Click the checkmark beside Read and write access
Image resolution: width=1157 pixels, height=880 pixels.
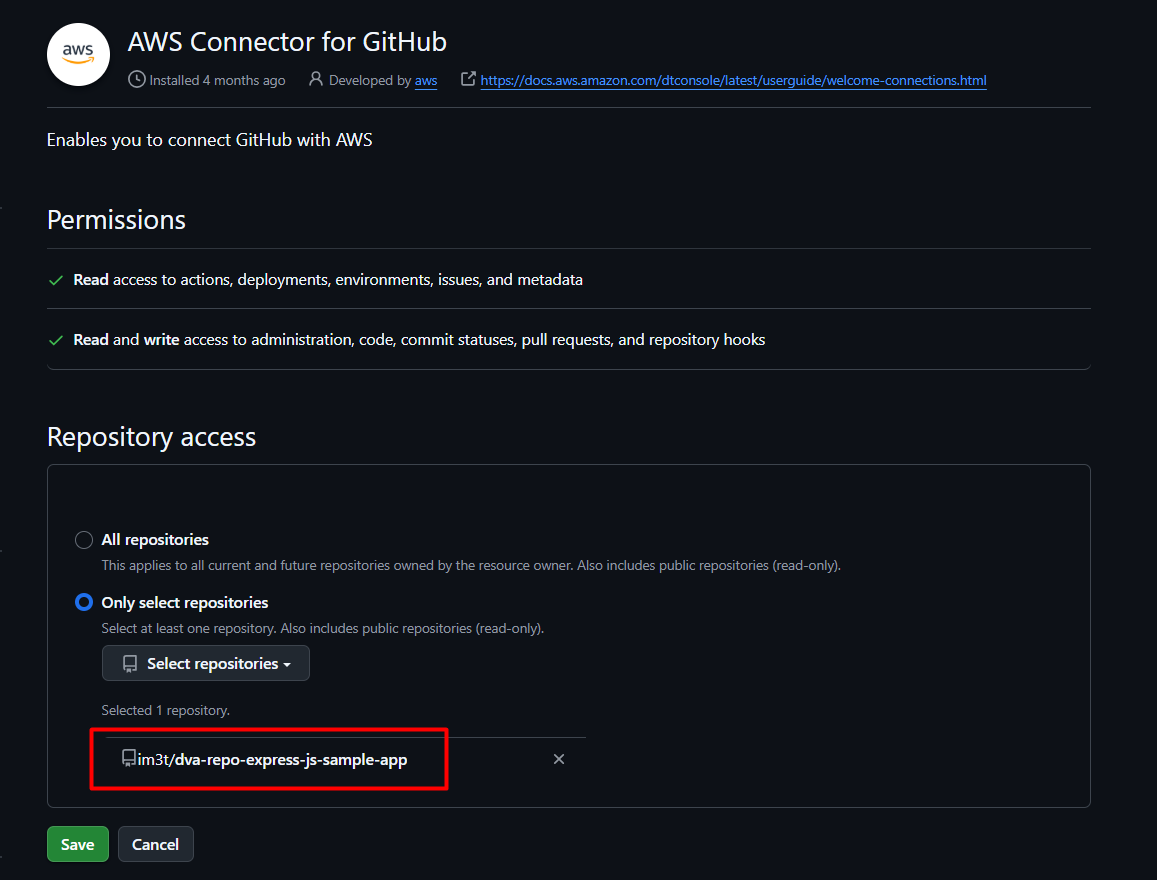pyautogui.click(x=56, y=340)
